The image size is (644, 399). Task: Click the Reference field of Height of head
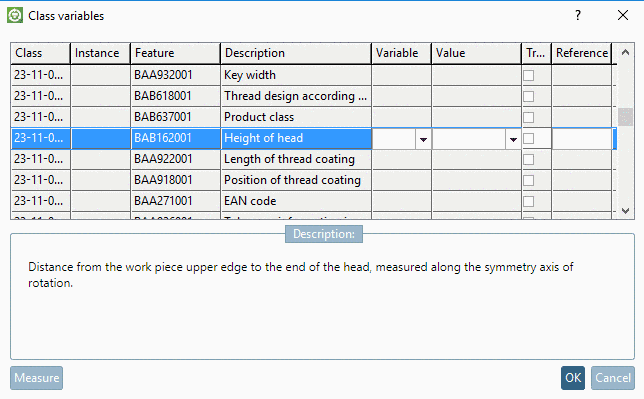click(582, 138)
